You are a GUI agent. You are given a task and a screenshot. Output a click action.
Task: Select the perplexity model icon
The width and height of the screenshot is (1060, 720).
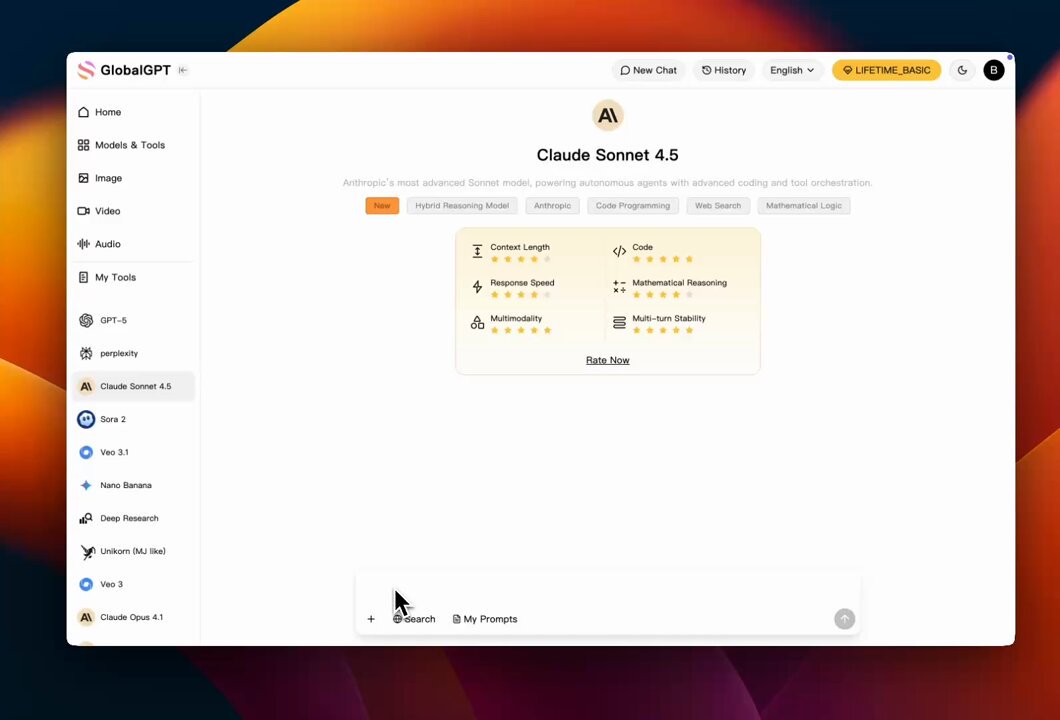86,354
